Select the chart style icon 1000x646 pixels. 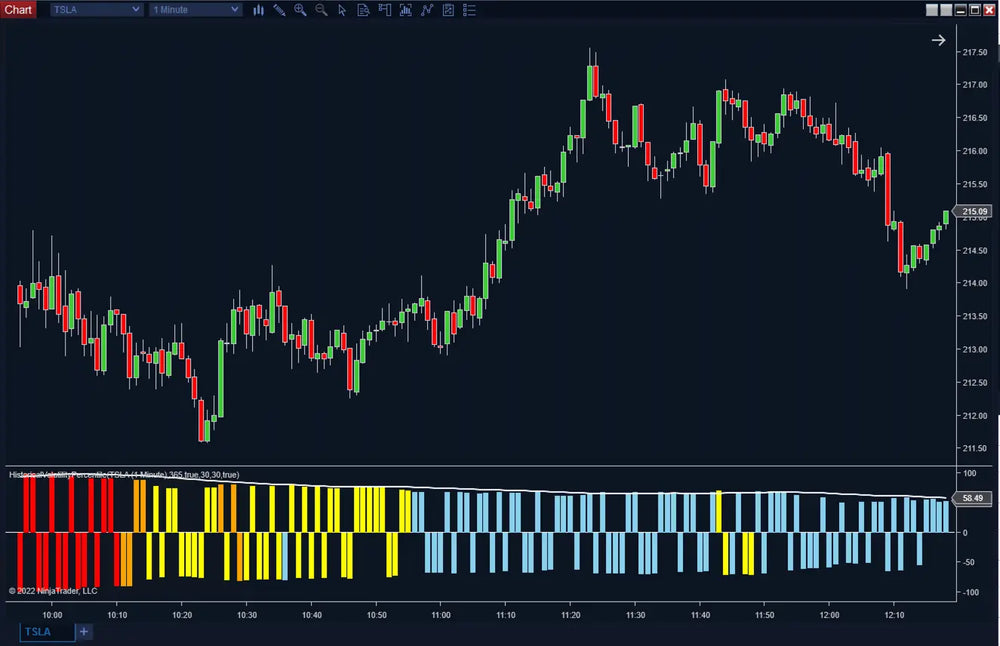click(259, 10)
